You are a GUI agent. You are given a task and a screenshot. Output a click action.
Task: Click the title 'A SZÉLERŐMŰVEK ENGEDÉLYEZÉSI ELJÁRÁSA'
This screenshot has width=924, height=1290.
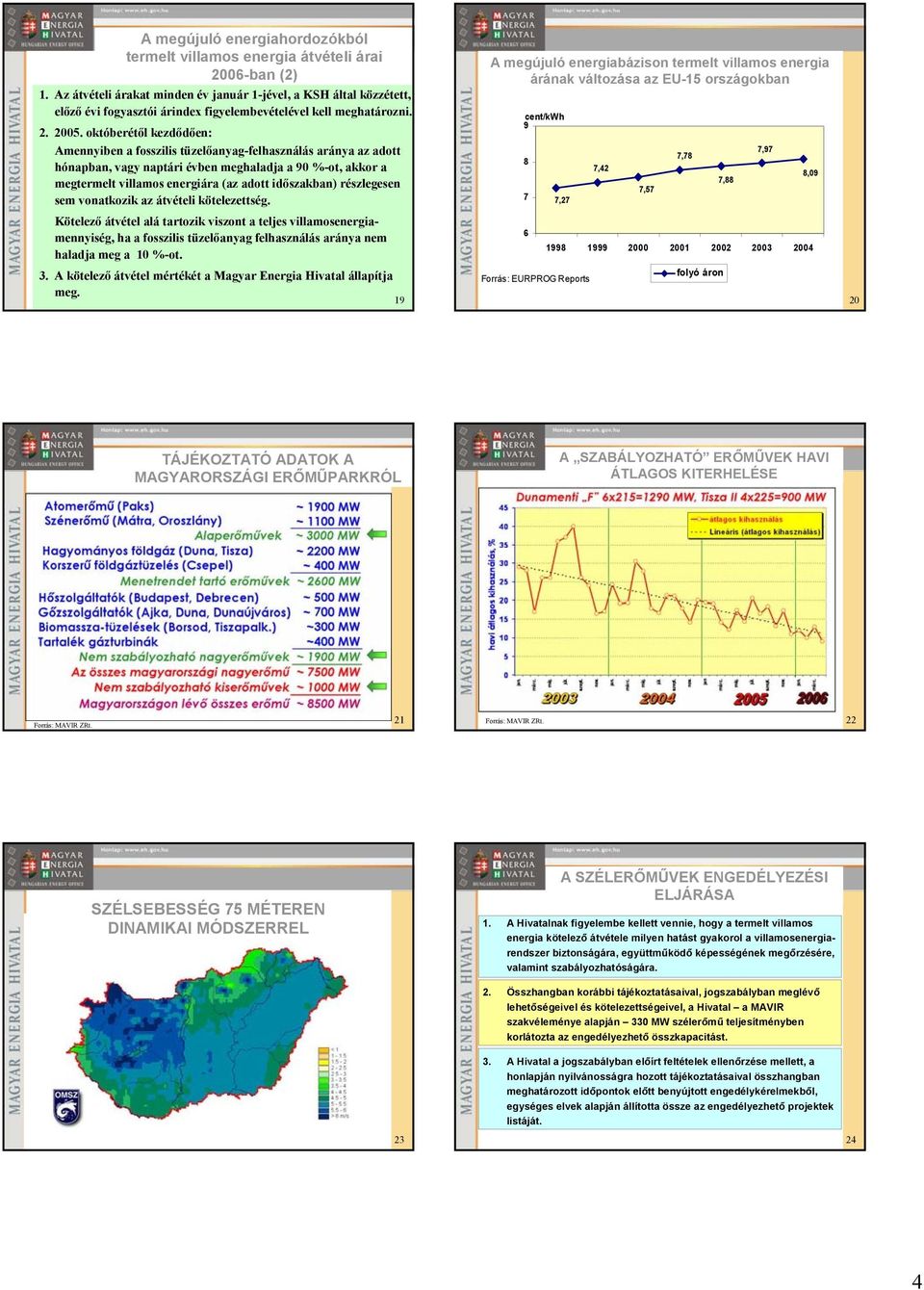[x=694, y=886]
